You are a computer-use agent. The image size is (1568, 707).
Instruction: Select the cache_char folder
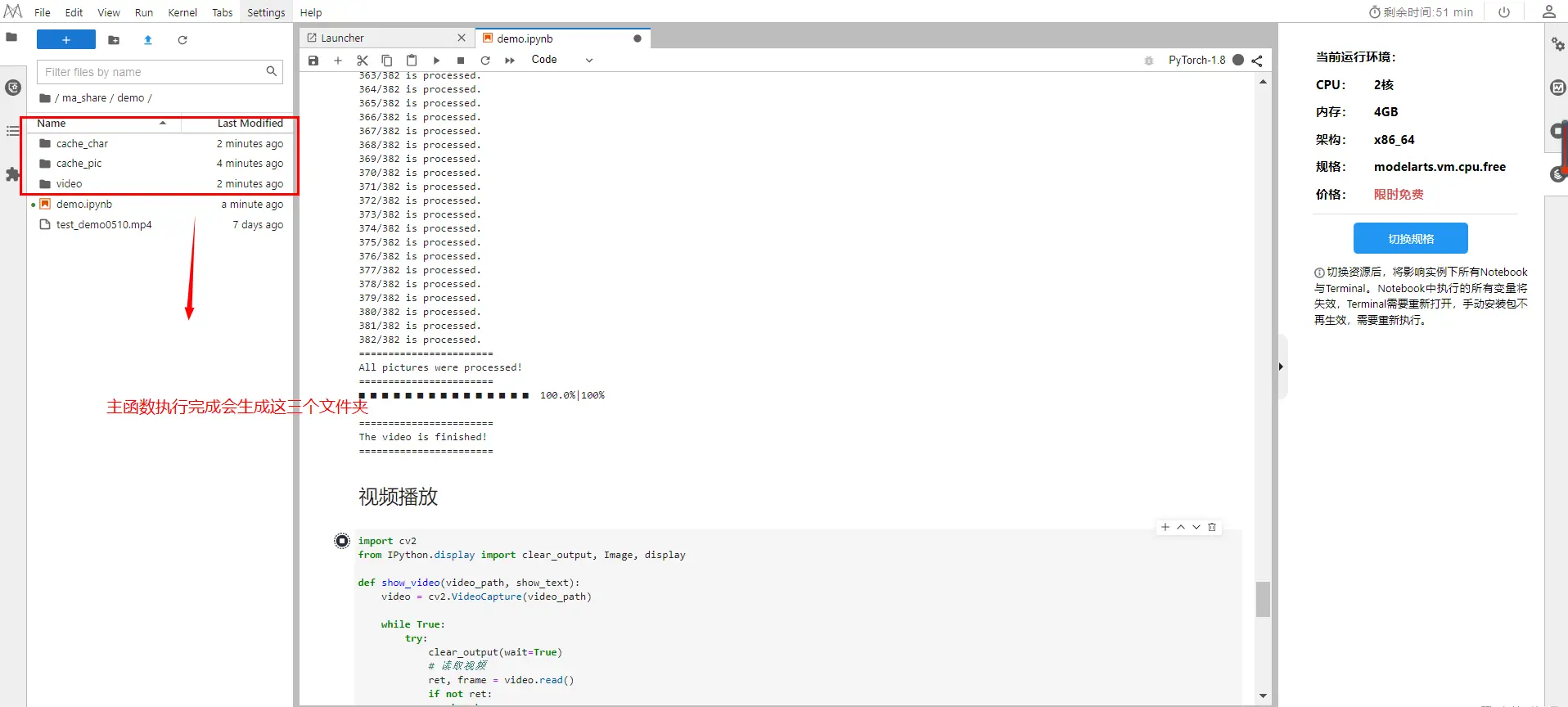[x=160, y=143]
